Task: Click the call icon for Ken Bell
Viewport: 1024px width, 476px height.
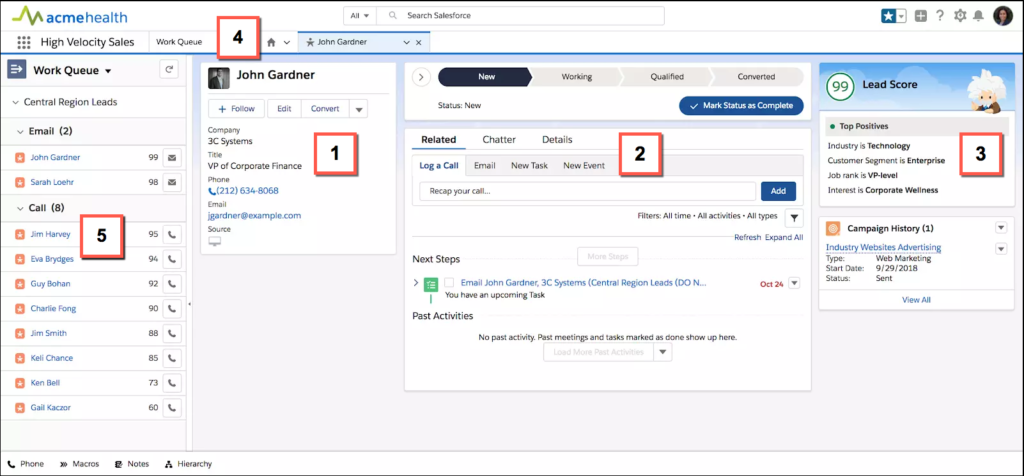Action: (172, 383)
